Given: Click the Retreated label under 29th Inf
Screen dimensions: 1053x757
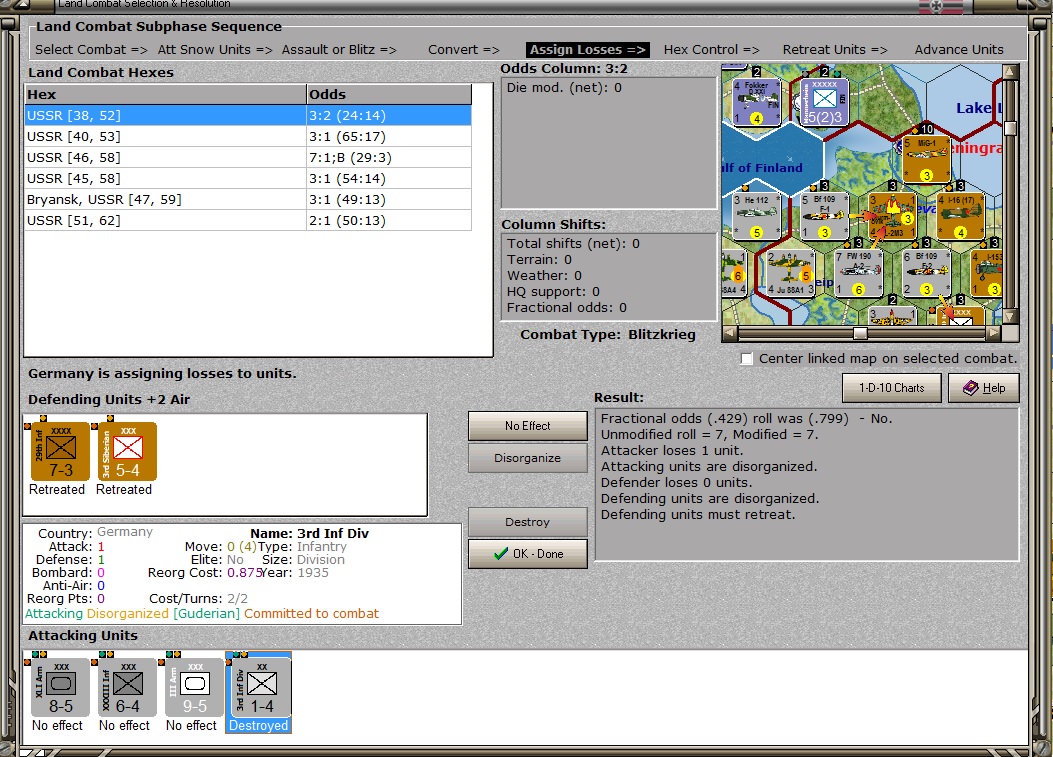Looking at the screenshot, I should click(57, 490).
